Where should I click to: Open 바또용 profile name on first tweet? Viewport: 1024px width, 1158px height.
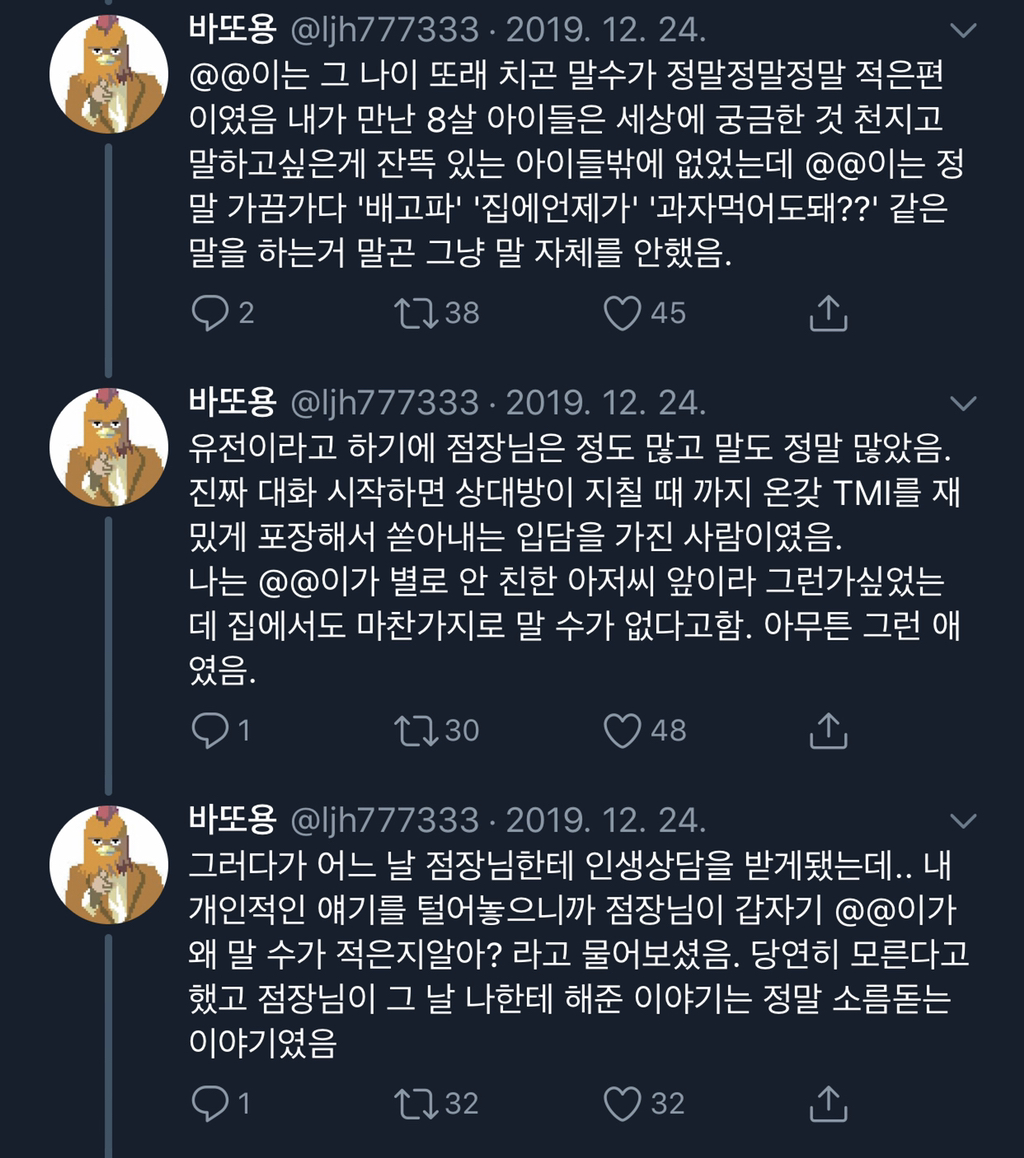point(232,30)
